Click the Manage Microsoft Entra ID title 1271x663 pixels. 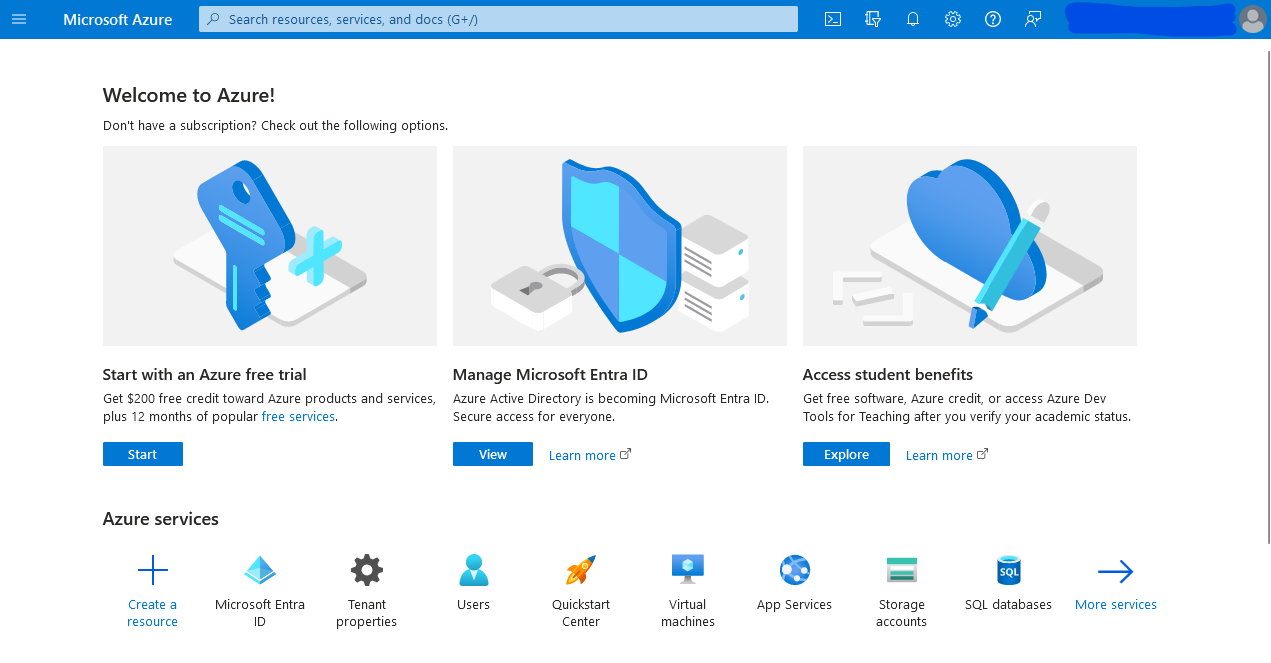point(551,374)
